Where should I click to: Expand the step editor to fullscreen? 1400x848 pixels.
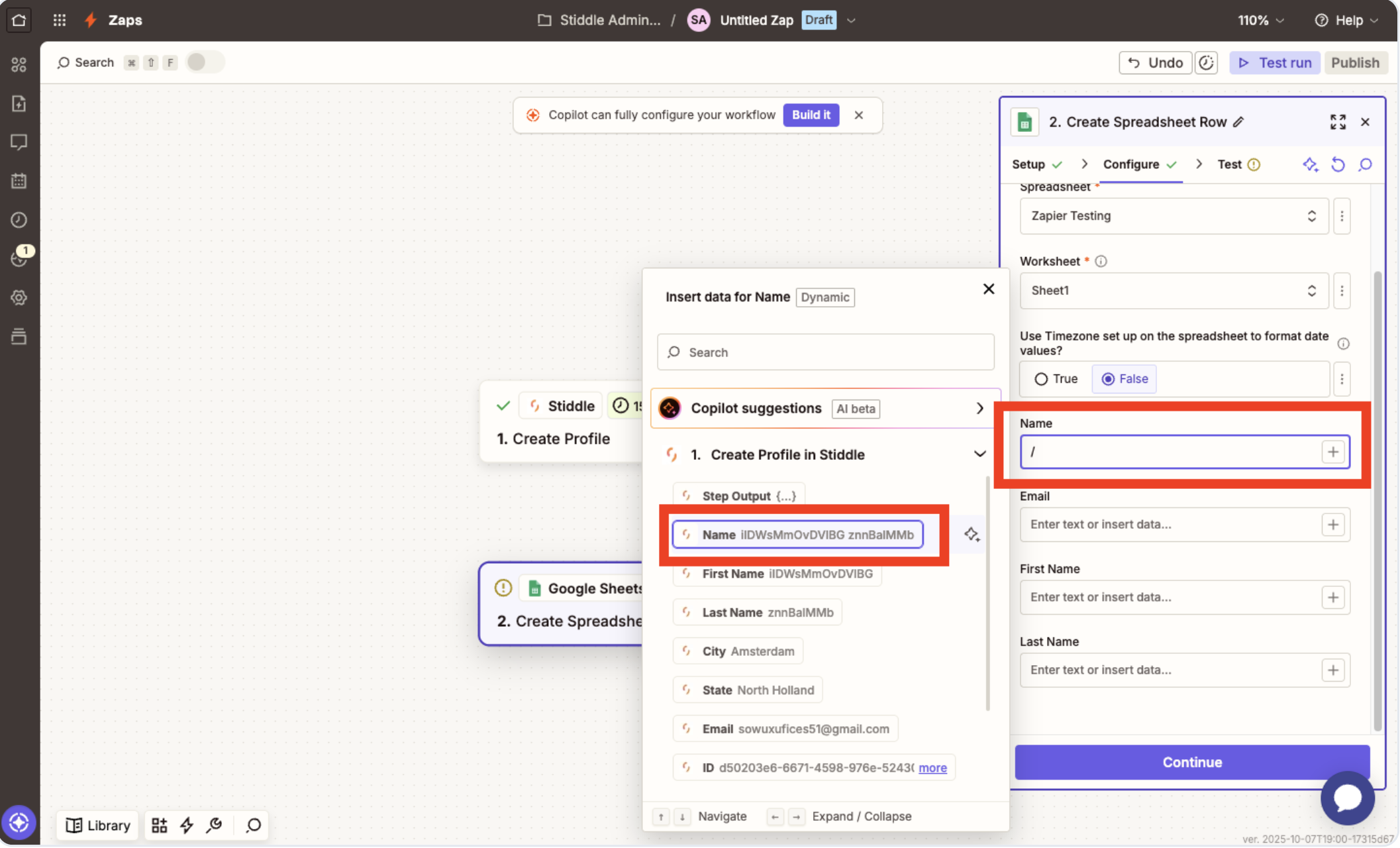pyautogui.click(x=1338, y=122)
